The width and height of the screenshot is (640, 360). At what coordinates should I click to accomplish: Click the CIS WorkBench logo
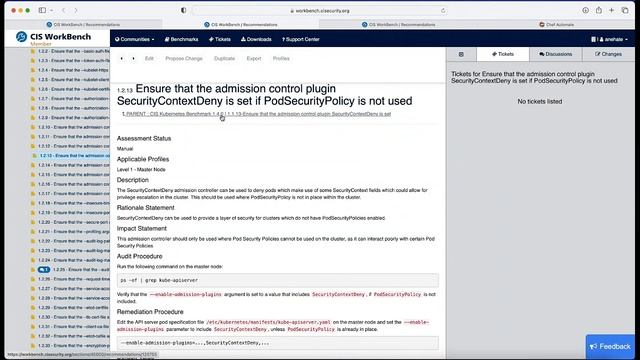pyautogui.click(x=53, y=37)
